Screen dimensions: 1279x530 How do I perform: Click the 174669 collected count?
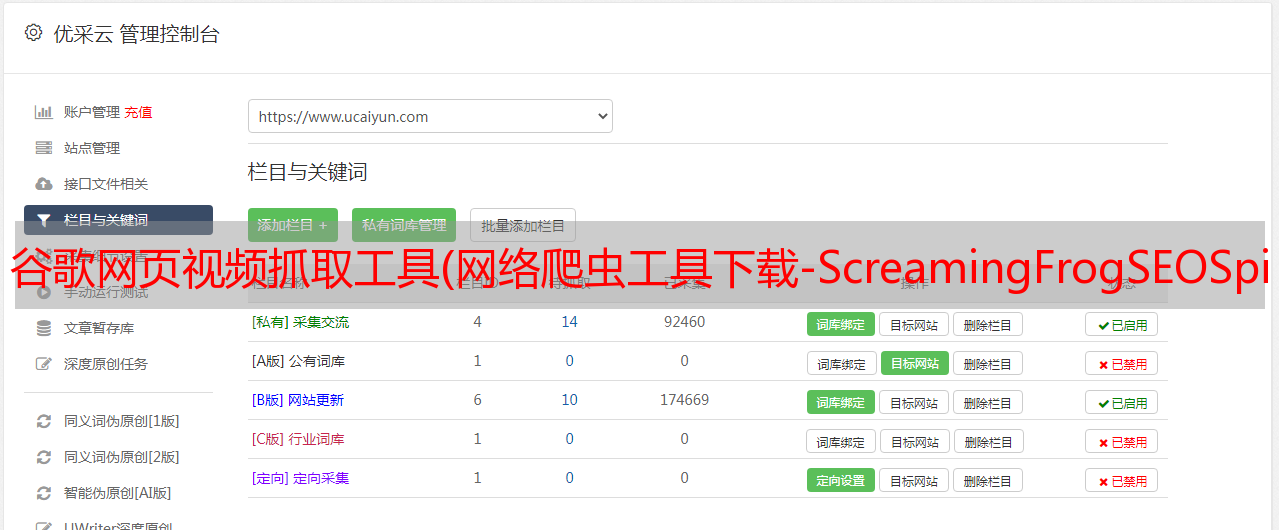(684, 400)
